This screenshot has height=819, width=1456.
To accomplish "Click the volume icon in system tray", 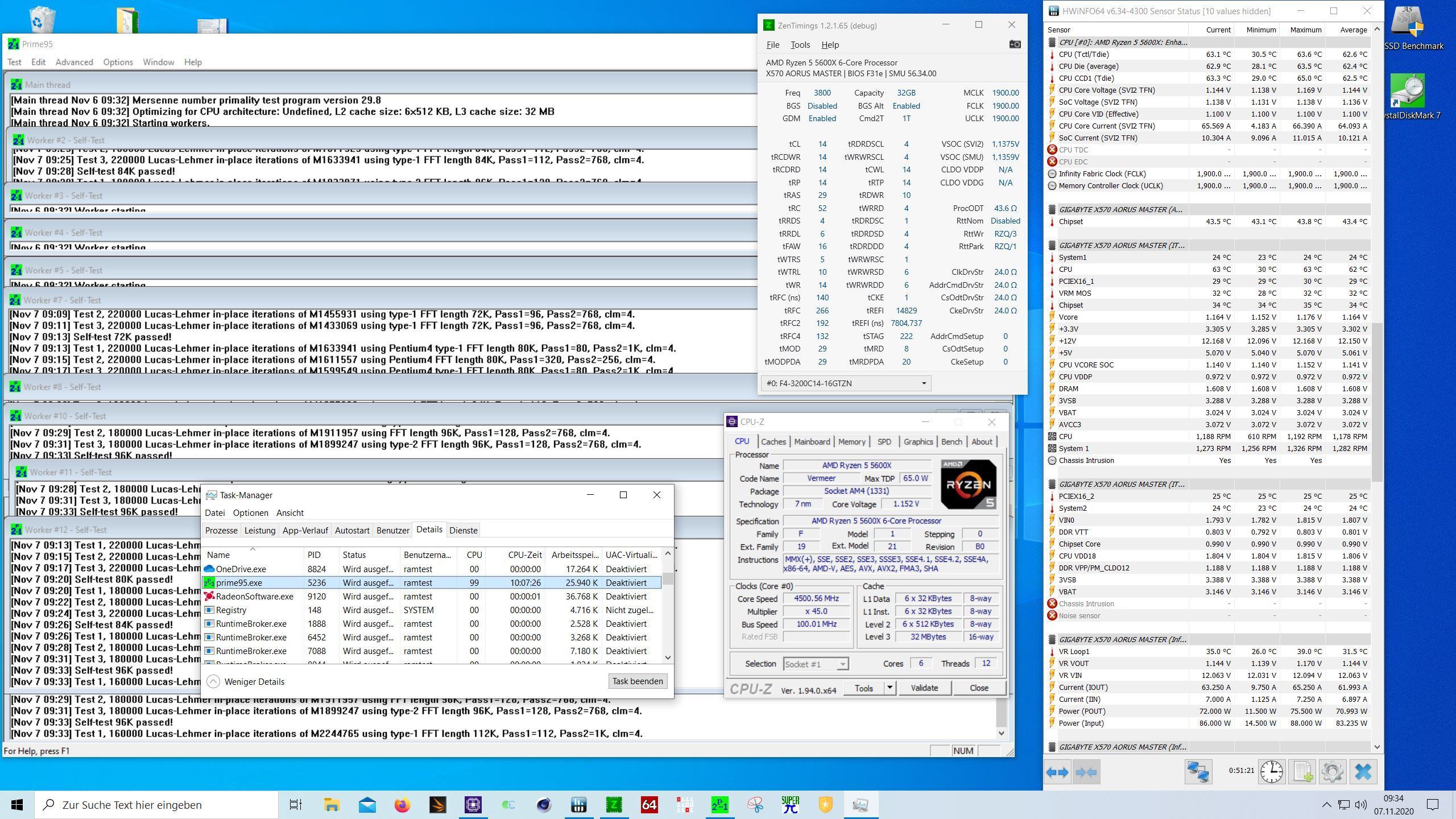I will coord(1360,804).
